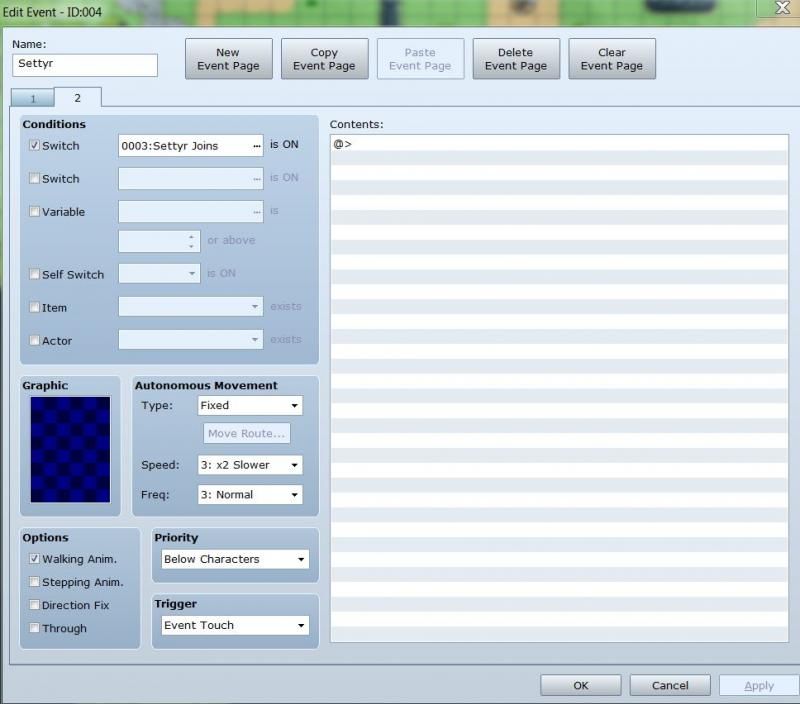800x704 pixels.
Task: Open the Autonomous Movement Type dropdown
Action: tap(250, 405)
